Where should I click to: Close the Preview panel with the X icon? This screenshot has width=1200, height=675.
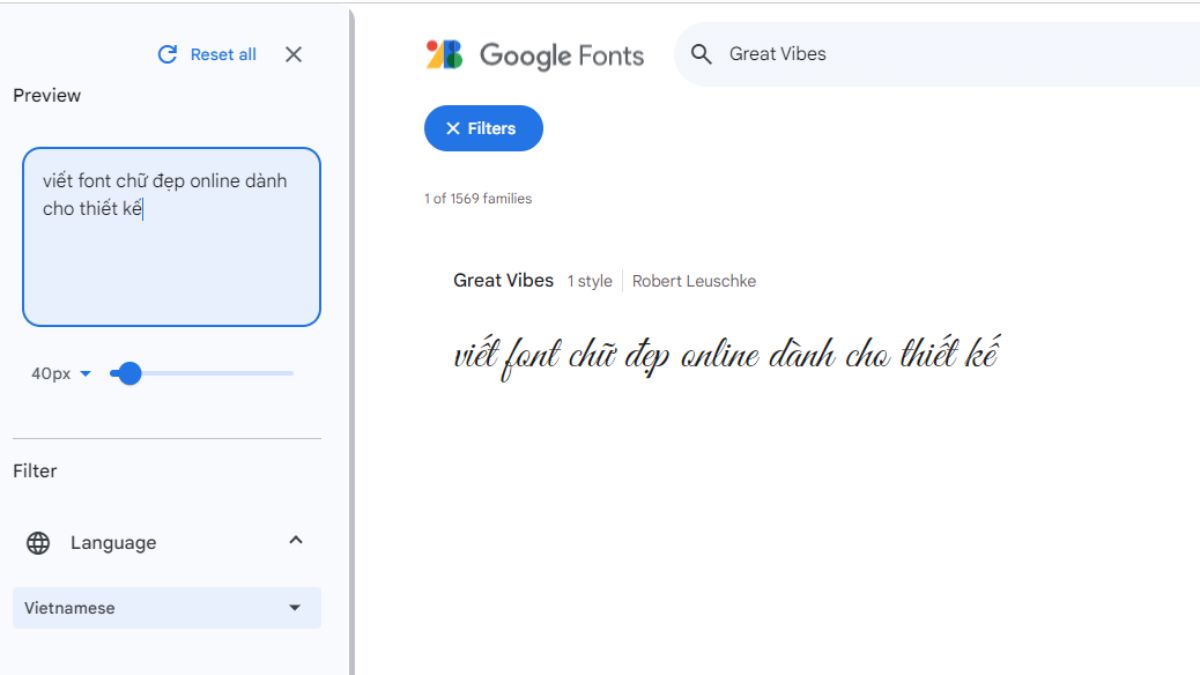point(294,55)
